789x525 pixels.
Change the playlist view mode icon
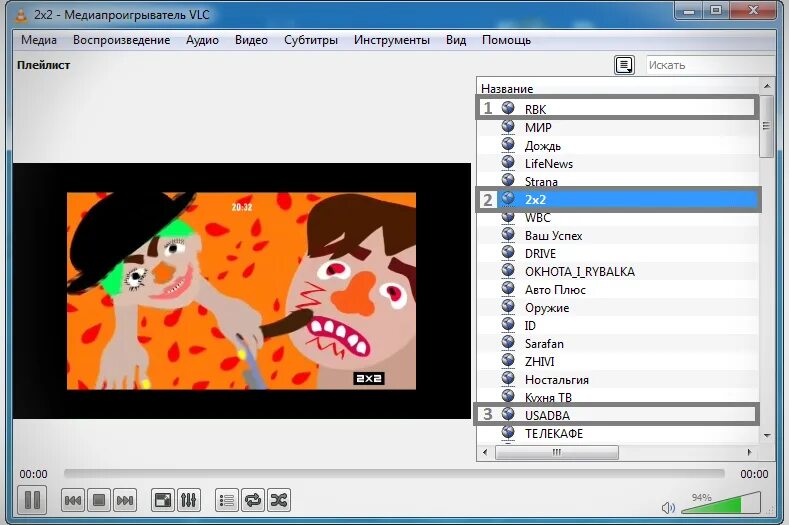point(624,65)
